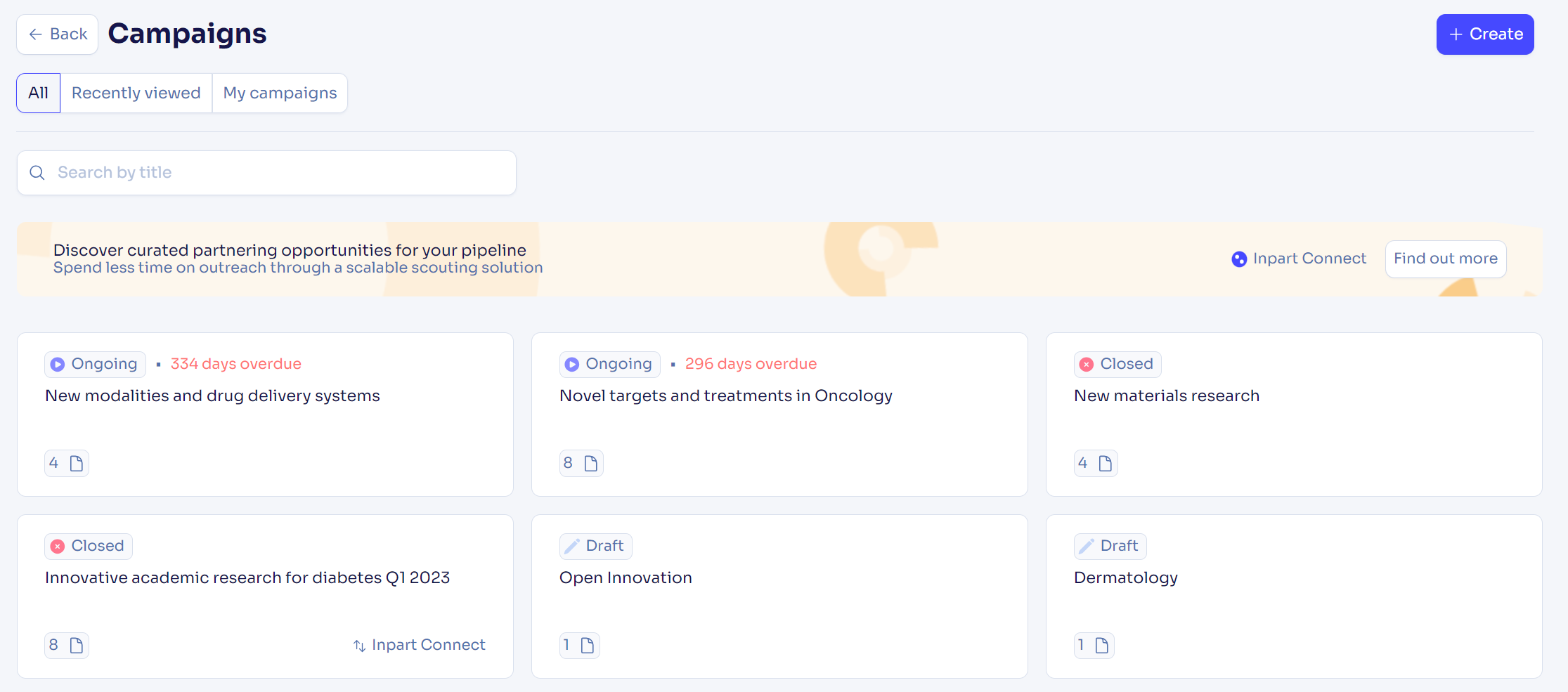Image resolution: width=1568 pixels, height=692 pixels.
Task: Click Closed status badge on New materials card
Action: tap(1117, 364)
